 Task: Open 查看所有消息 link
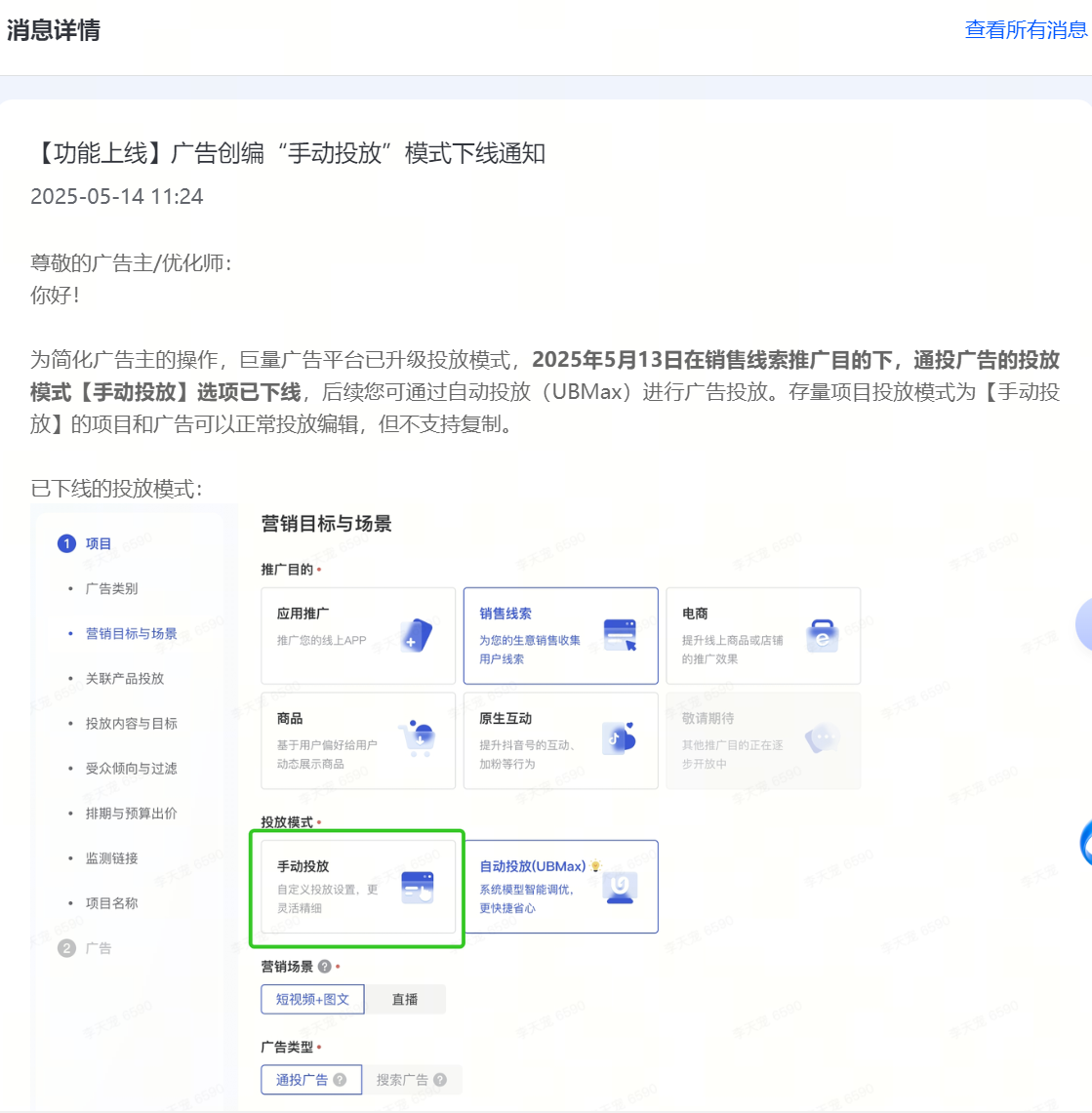[1026, 30]
